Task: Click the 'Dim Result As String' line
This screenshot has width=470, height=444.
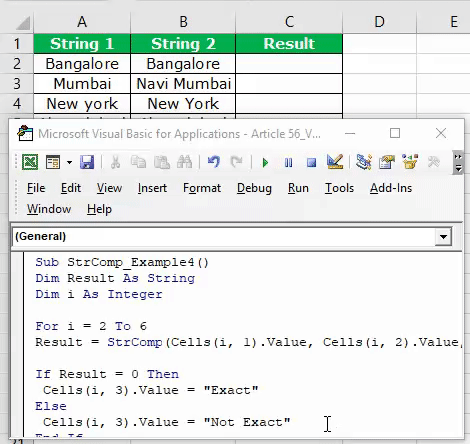Action: pos(115,278)
